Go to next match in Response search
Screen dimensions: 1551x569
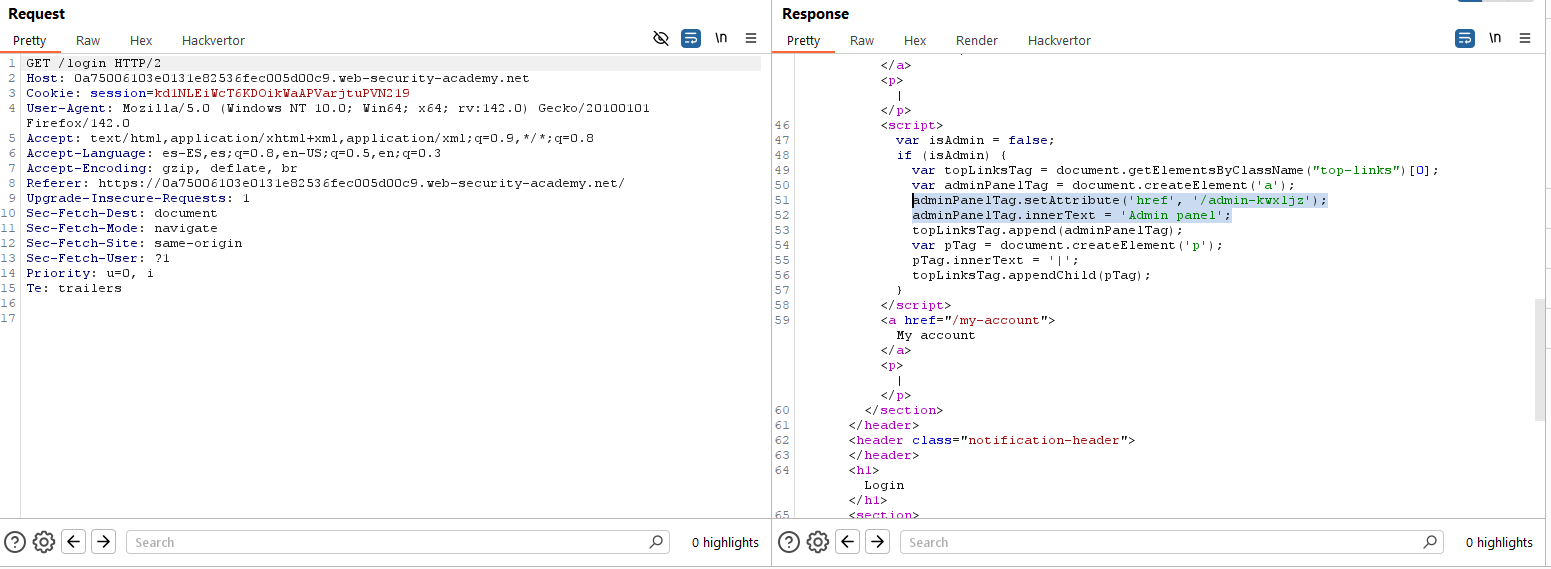pos(877,542)
